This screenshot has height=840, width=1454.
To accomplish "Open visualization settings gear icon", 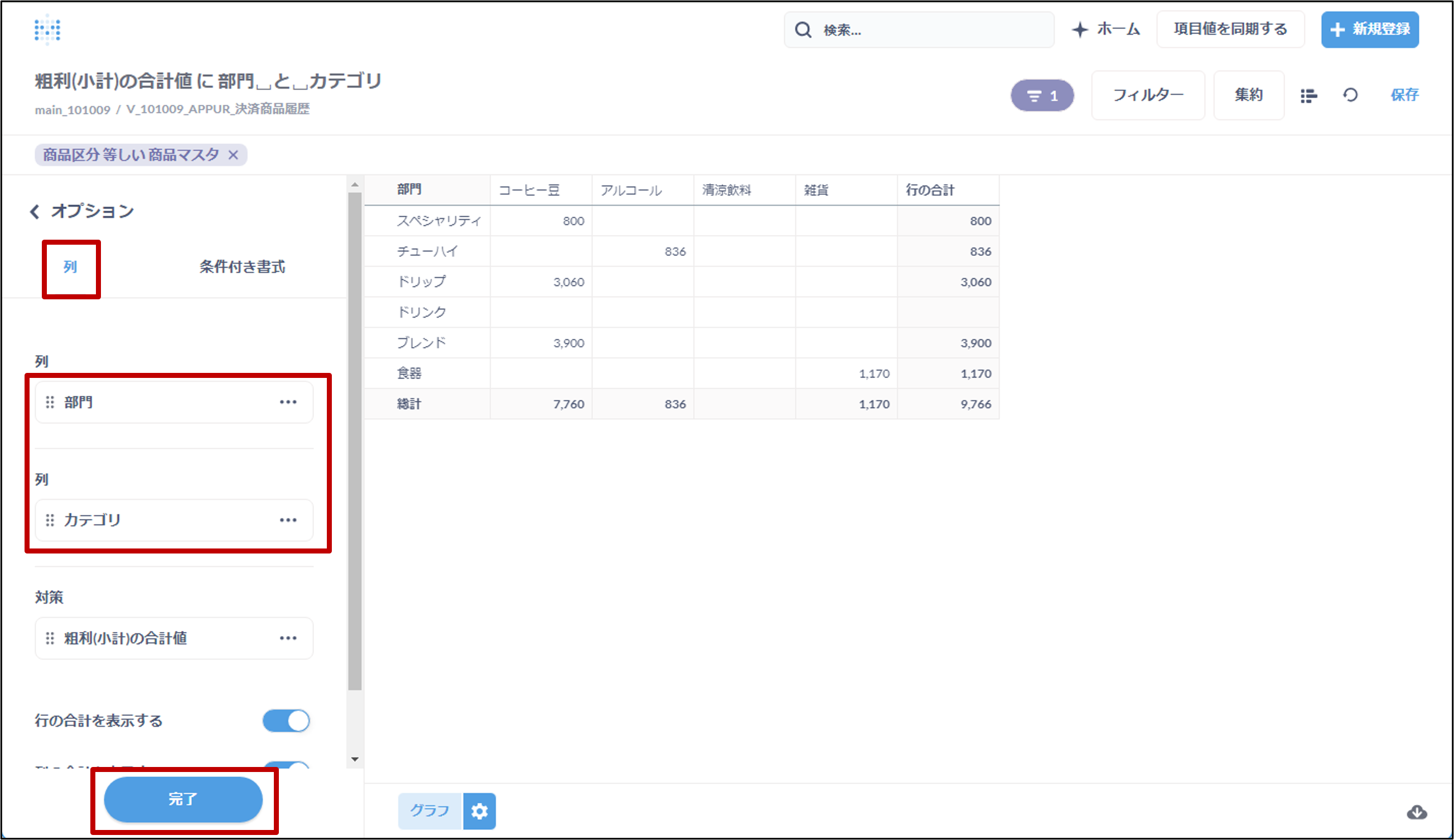I will 479,811.
